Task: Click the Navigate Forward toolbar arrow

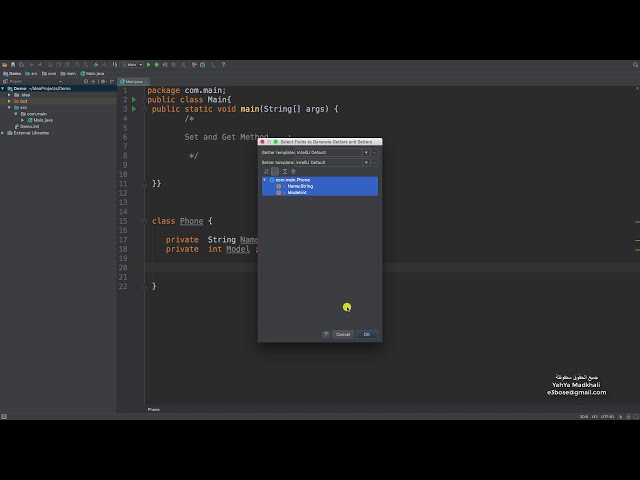Action: [104, 64]
